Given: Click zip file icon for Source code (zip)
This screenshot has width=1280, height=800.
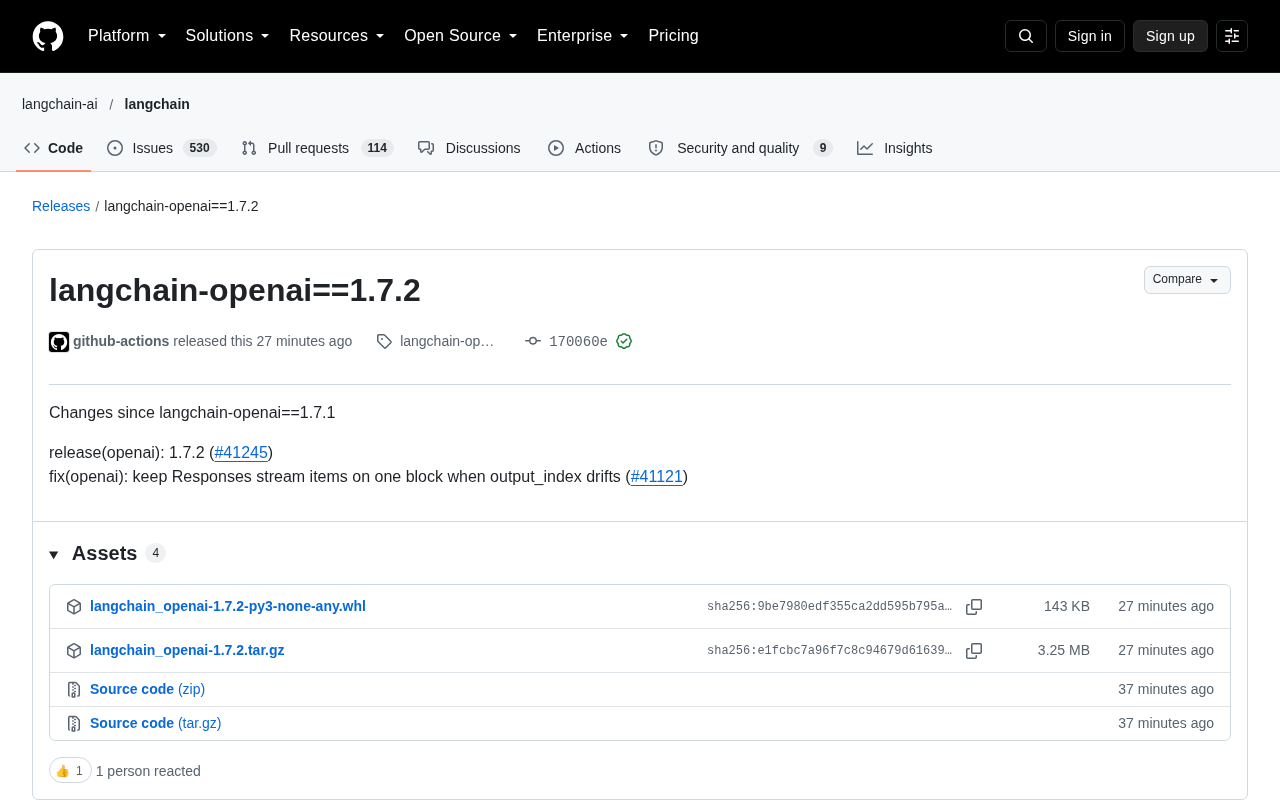Looking at the screenshot, I should click(74, 690).
